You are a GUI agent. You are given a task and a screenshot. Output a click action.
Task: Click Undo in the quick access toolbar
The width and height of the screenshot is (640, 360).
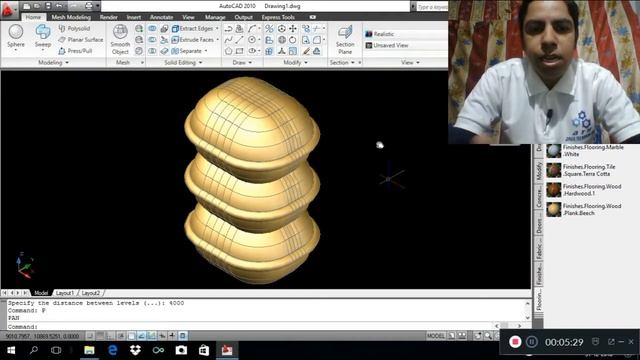pos(59,6)
